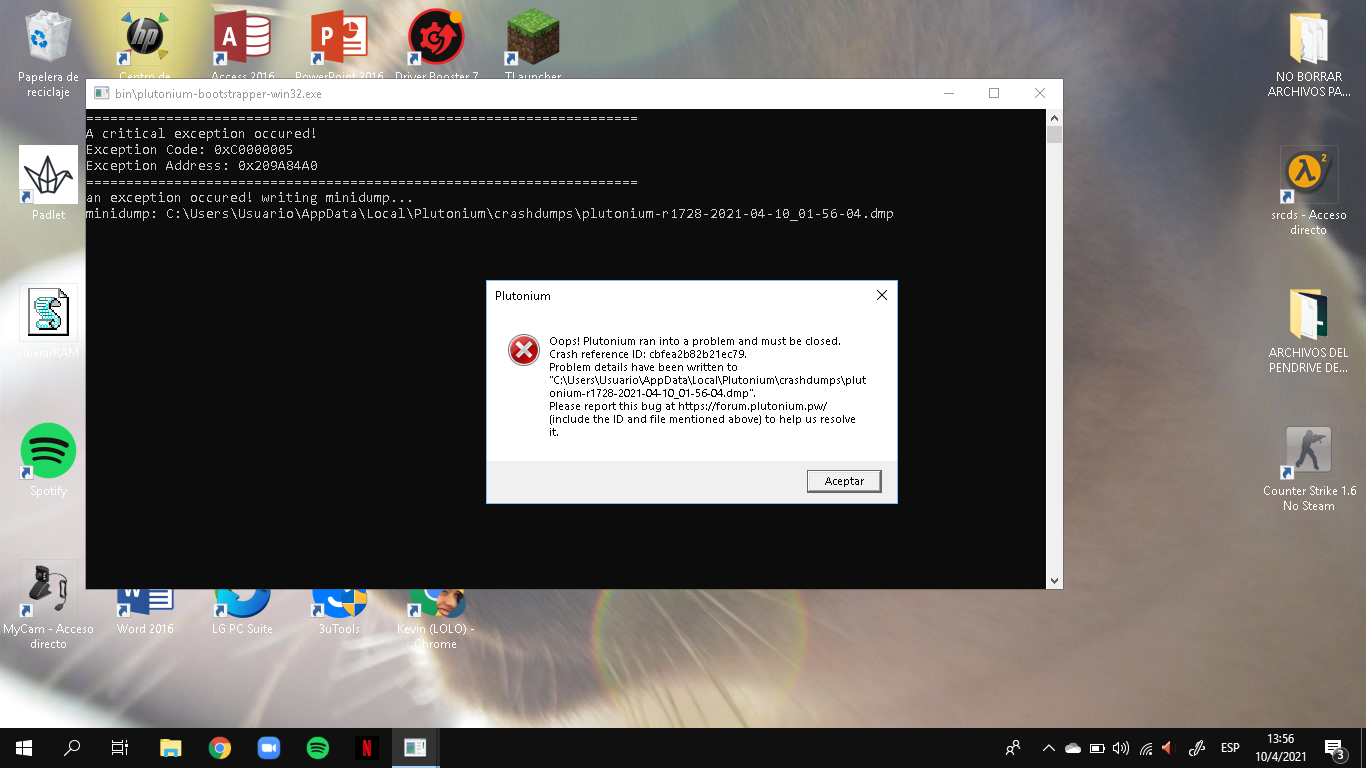
Task: Open Papelera de reciclaje
Action: pos(48,40)
